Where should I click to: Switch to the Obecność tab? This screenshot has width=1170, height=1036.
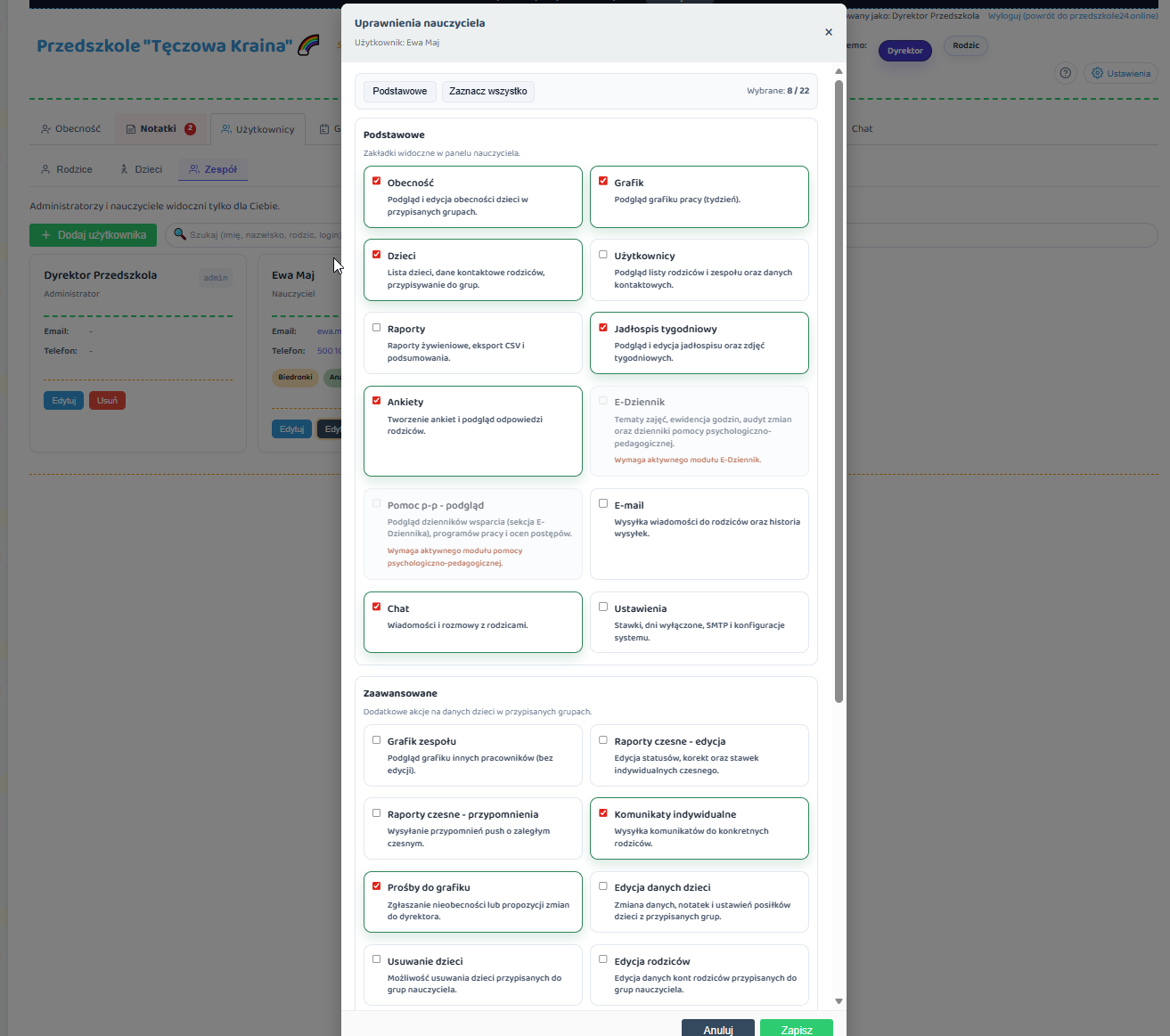(x=71, y=128)
